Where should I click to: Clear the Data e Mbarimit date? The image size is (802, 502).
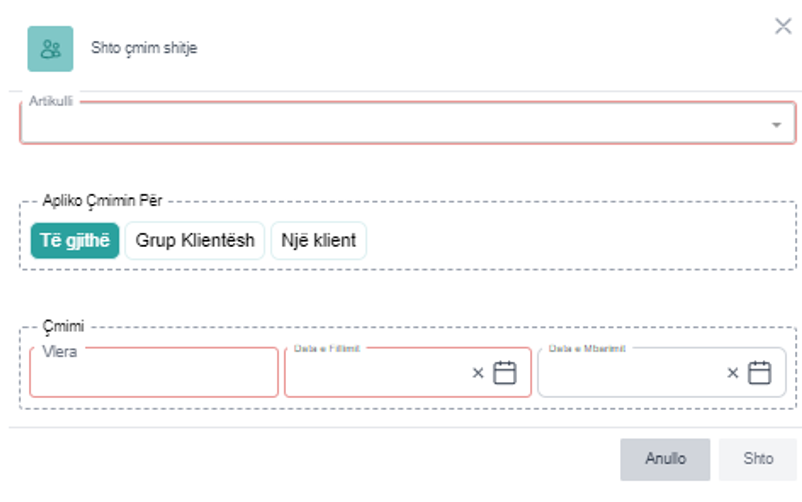coord(733,373)
